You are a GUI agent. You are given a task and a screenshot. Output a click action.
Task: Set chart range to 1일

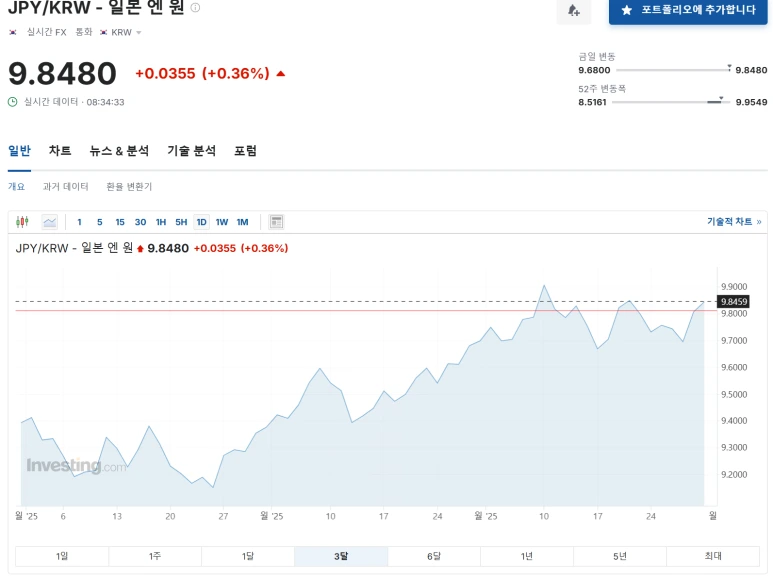[x=62, y=556]
